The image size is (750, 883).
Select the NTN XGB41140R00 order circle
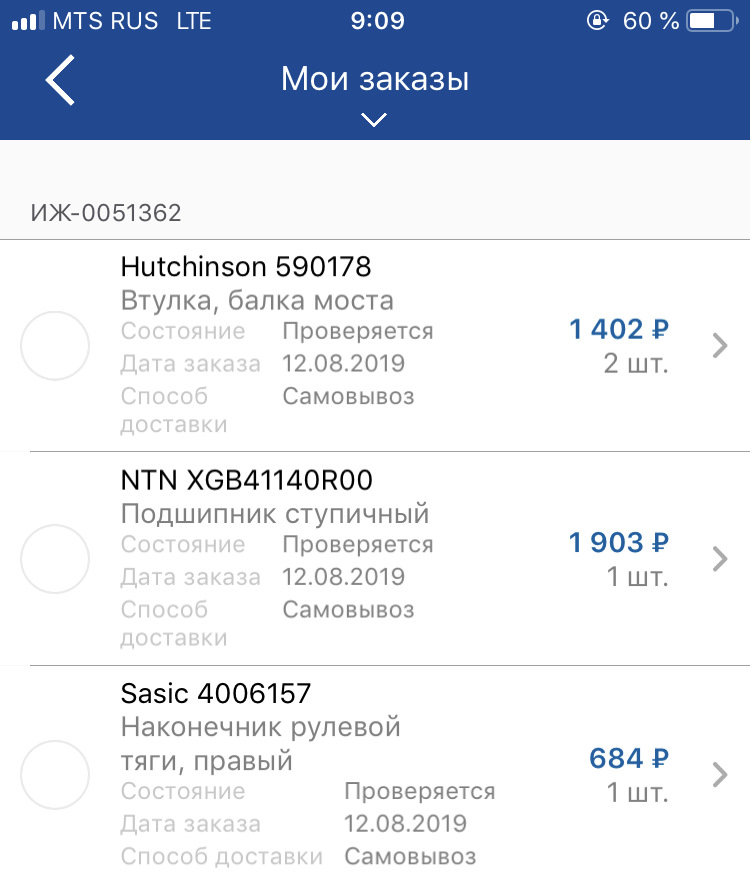[x=55, y=559]
